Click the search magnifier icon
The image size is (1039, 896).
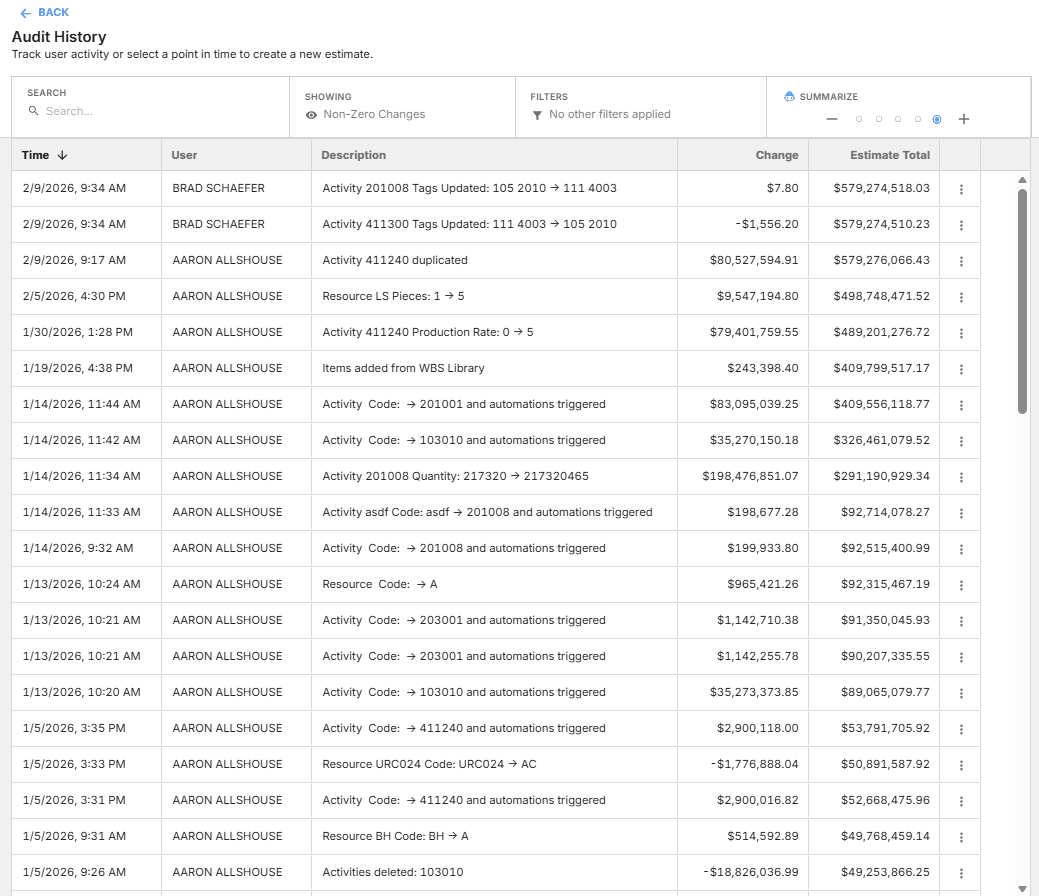(x=34, y=111)
